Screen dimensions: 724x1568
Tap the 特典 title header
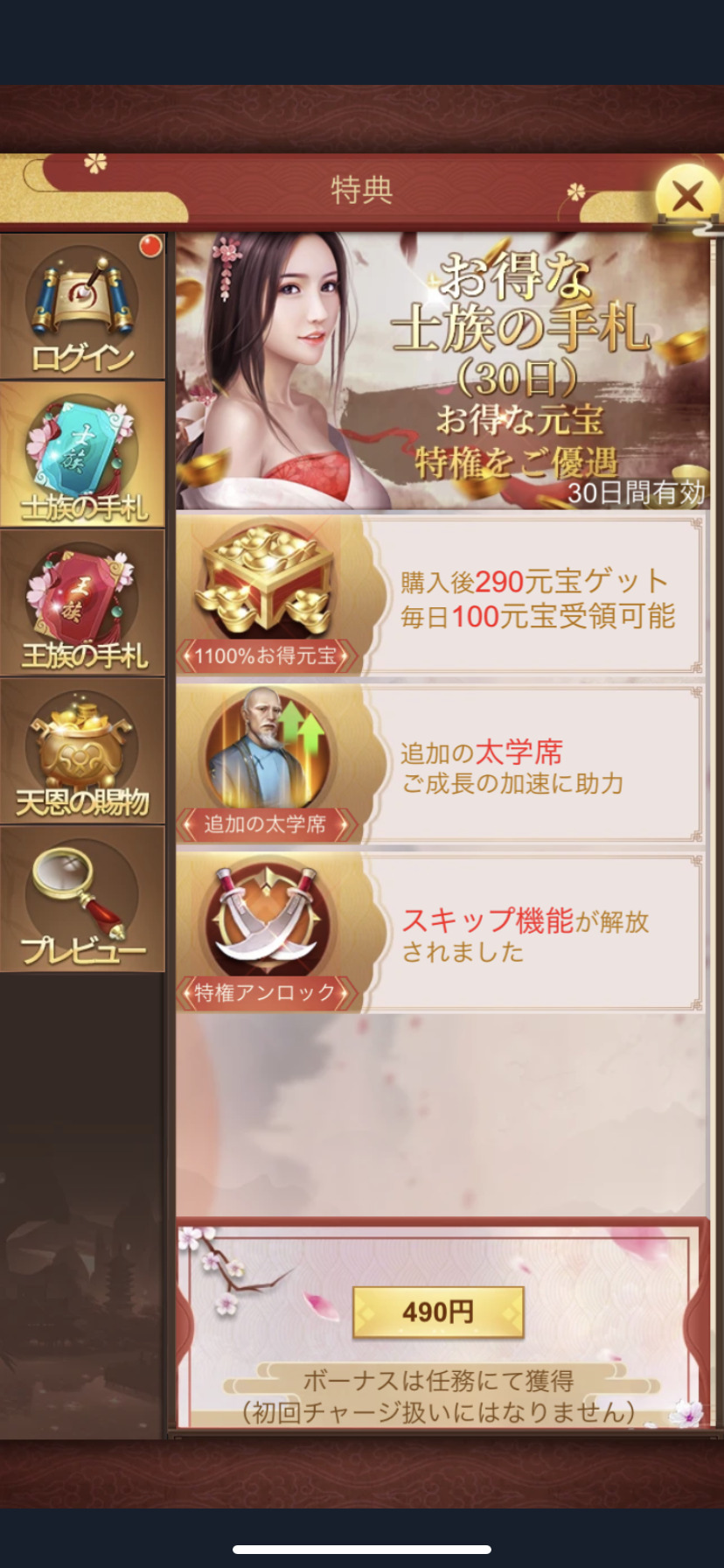[x=361, y=190]
